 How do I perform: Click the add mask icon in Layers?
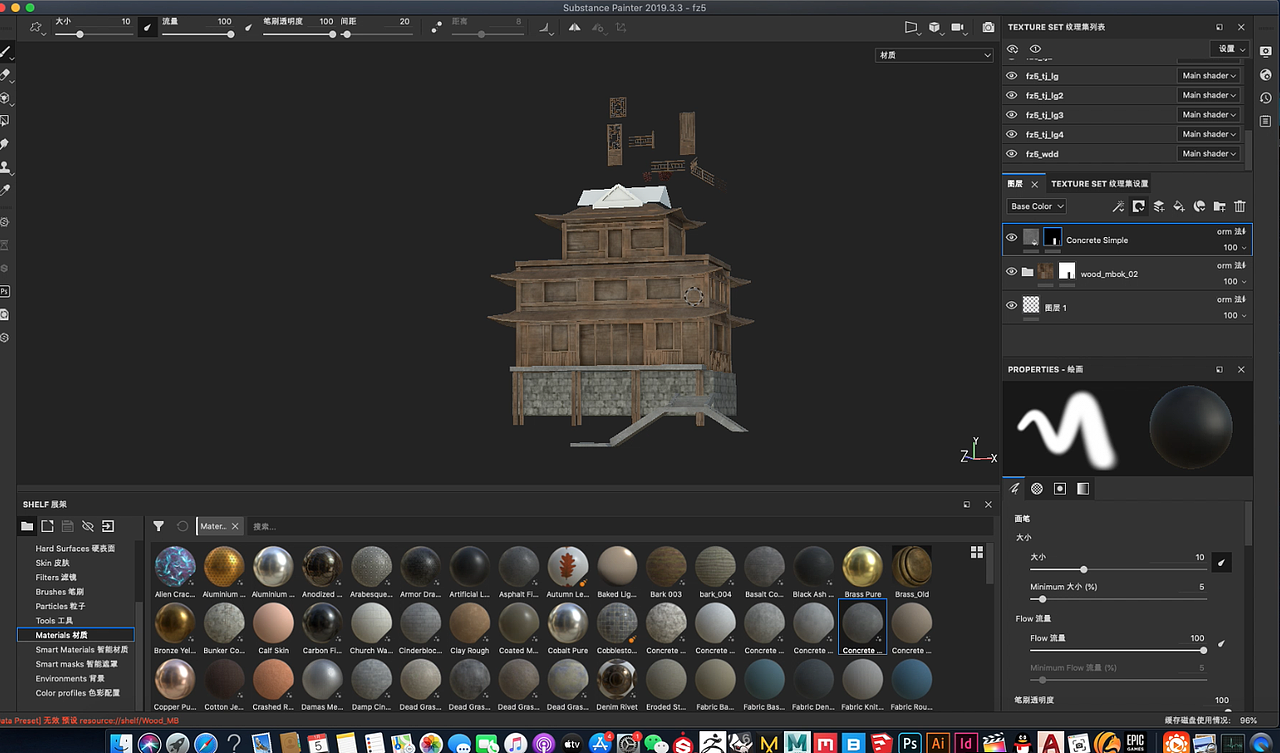1138,206
